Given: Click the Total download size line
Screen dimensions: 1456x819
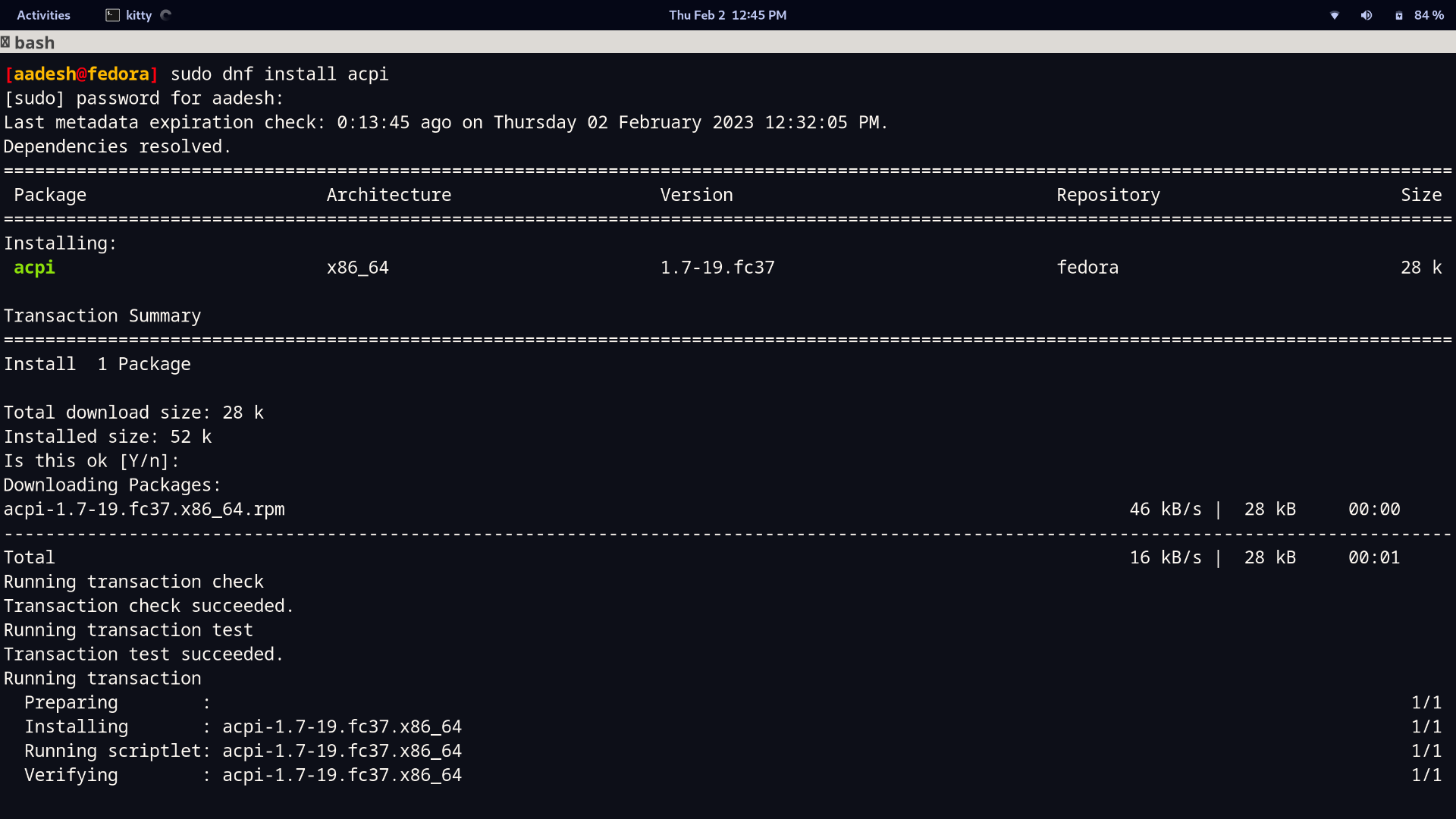Looking at the screenshot, I should click(133, 412).
